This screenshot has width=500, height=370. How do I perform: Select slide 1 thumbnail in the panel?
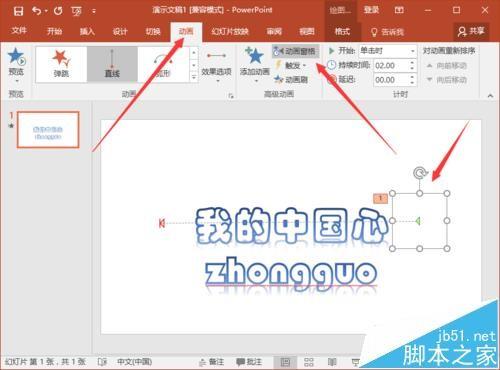coord(48,130)
